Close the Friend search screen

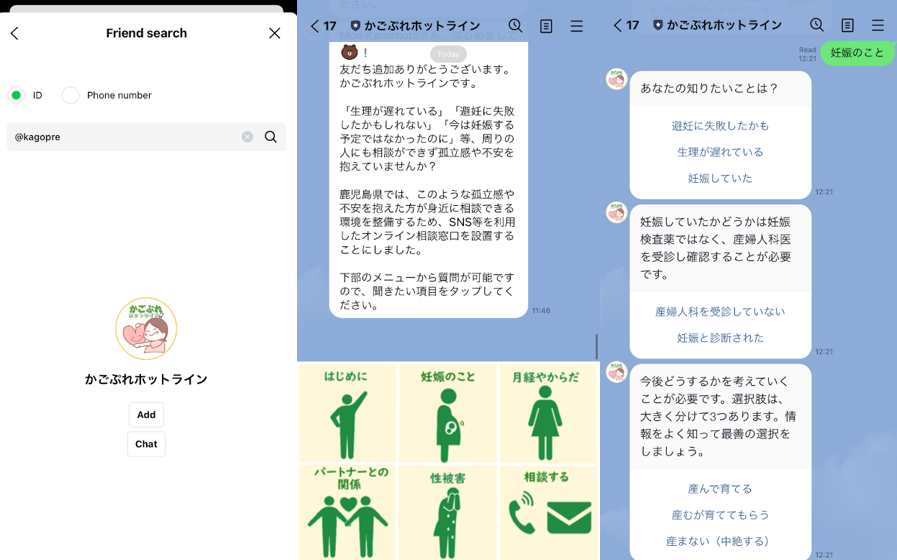click(x=275, y=33)
